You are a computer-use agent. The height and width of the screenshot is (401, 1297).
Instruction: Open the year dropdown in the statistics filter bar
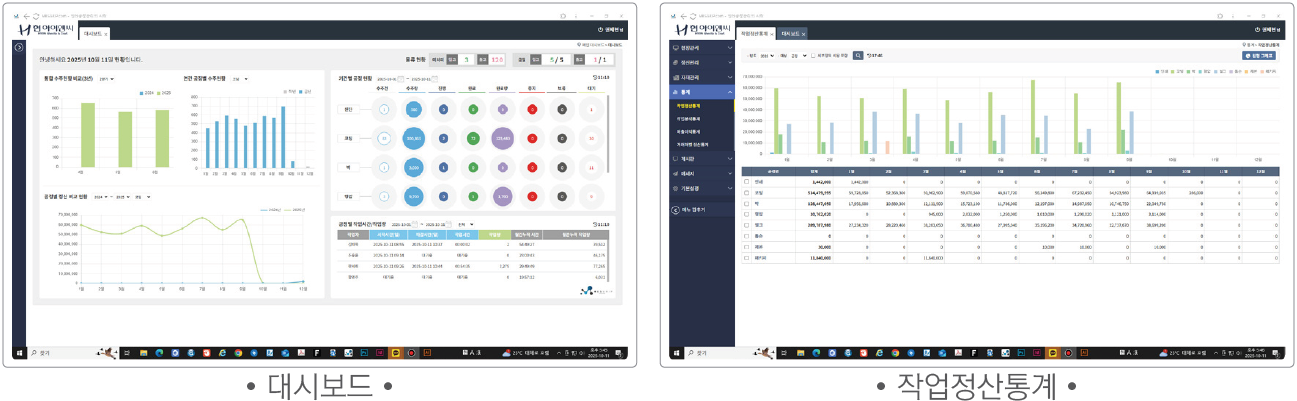(x=765, y=56)
